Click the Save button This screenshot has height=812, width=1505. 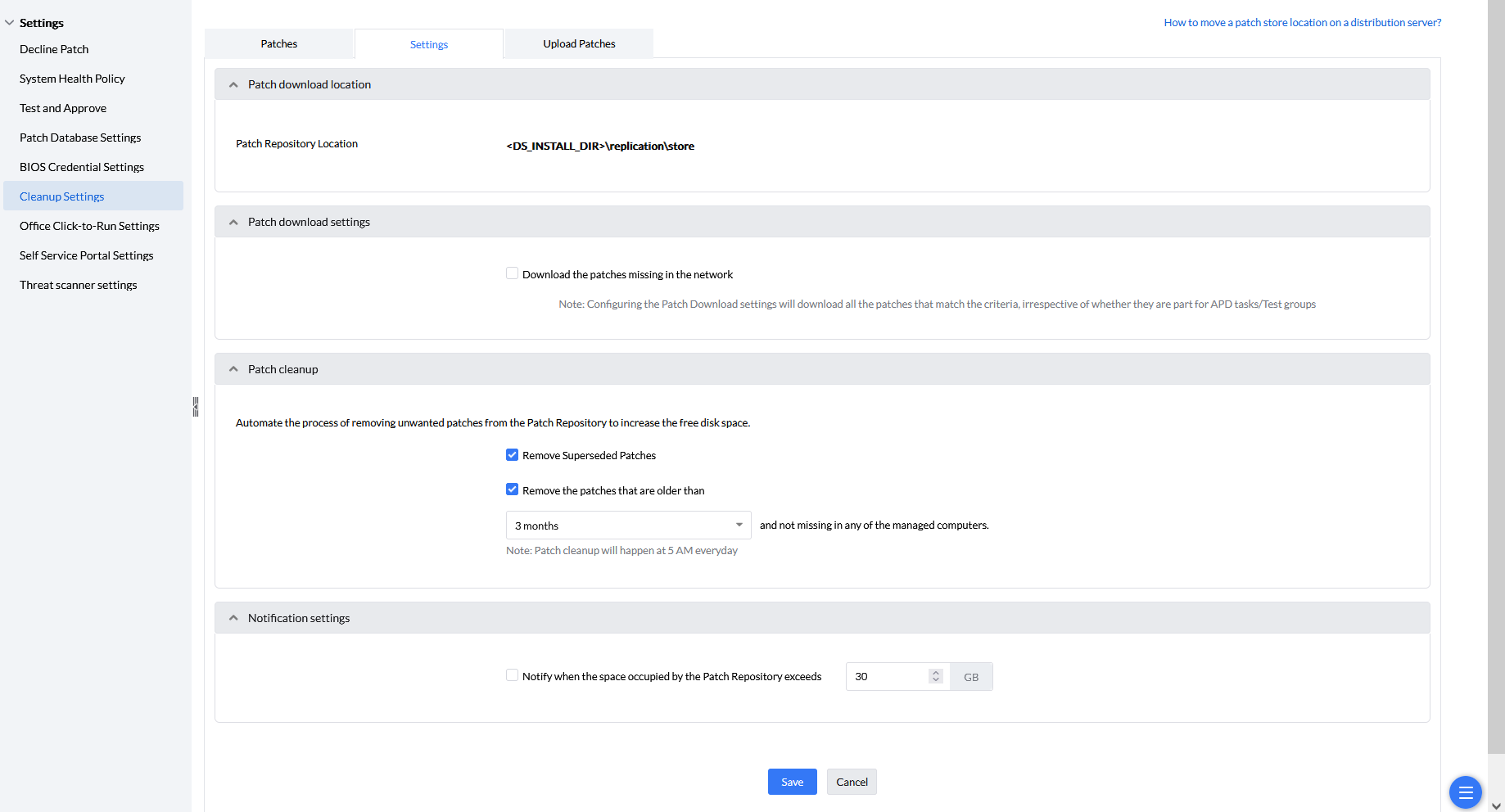pos(791,782)
